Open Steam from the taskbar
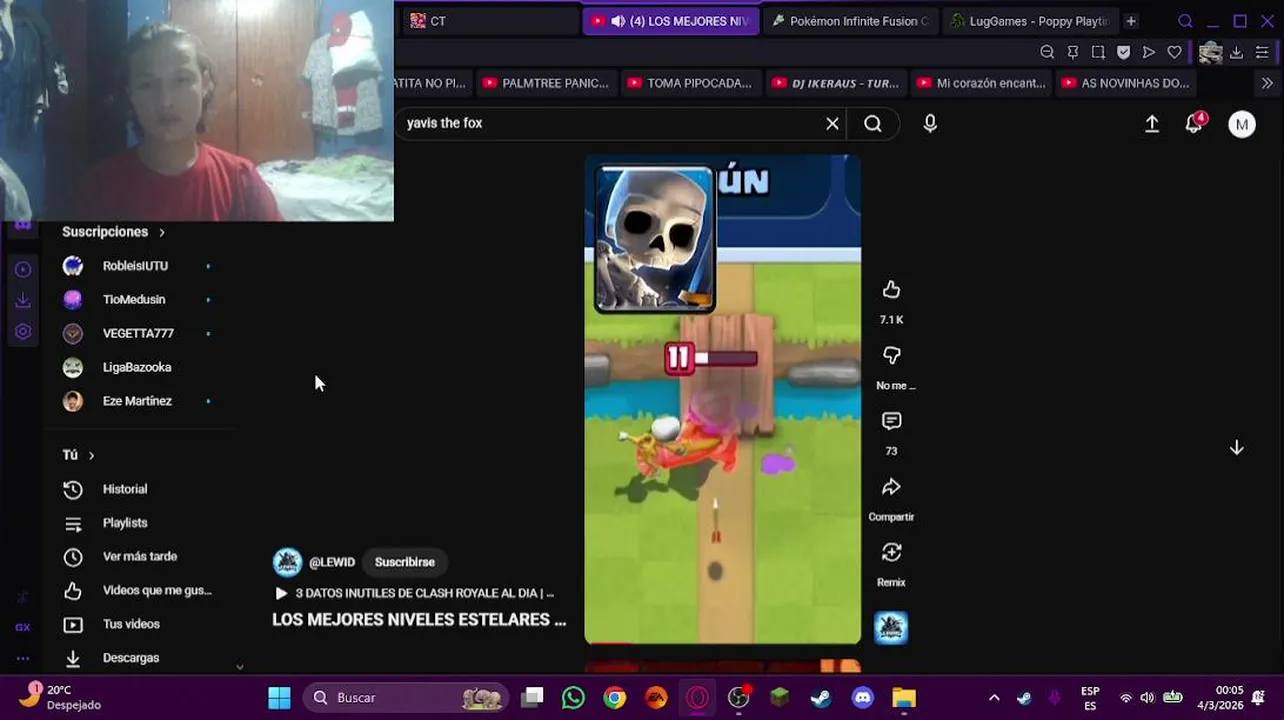Viewport: 1284px width, 720px height. point(820,697)
